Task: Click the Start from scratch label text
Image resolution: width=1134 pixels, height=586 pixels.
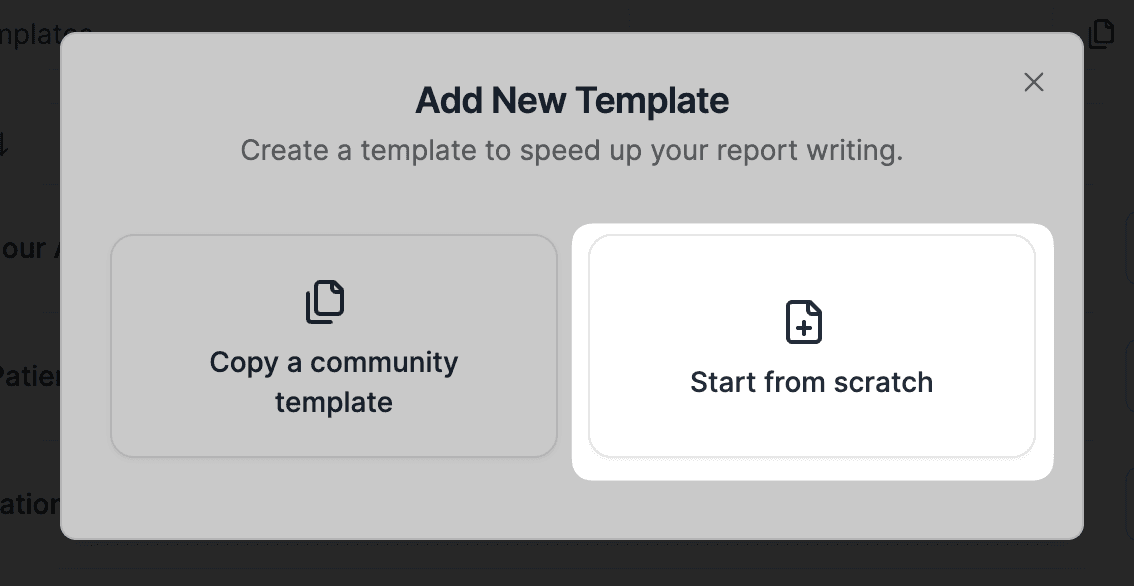Action: [x=811, y=382]
